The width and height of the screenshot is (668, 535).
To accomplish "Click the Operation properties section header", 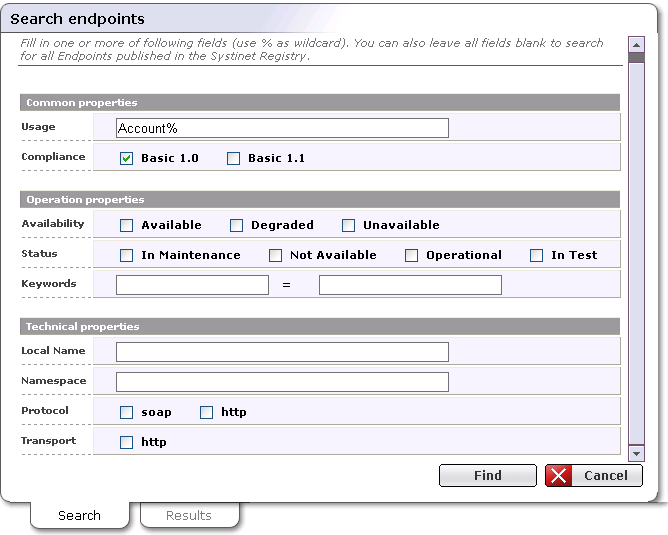I will [320, 200].
